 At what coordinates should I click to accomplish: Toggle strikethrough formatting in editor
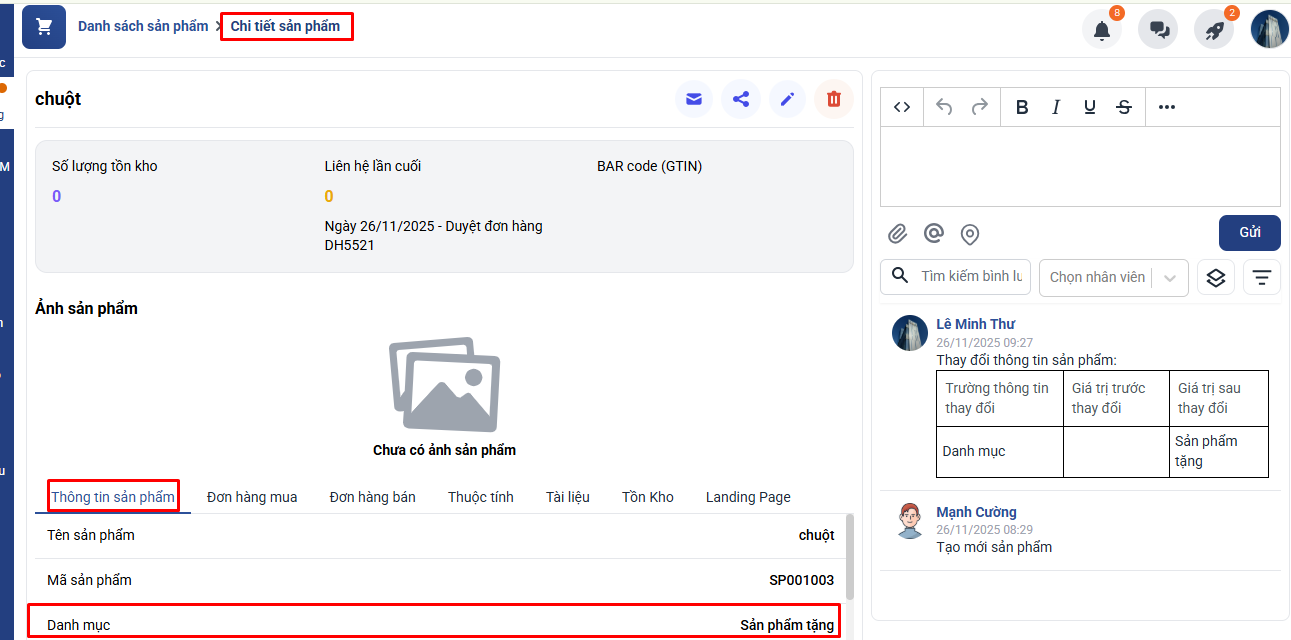(1124, 108)
